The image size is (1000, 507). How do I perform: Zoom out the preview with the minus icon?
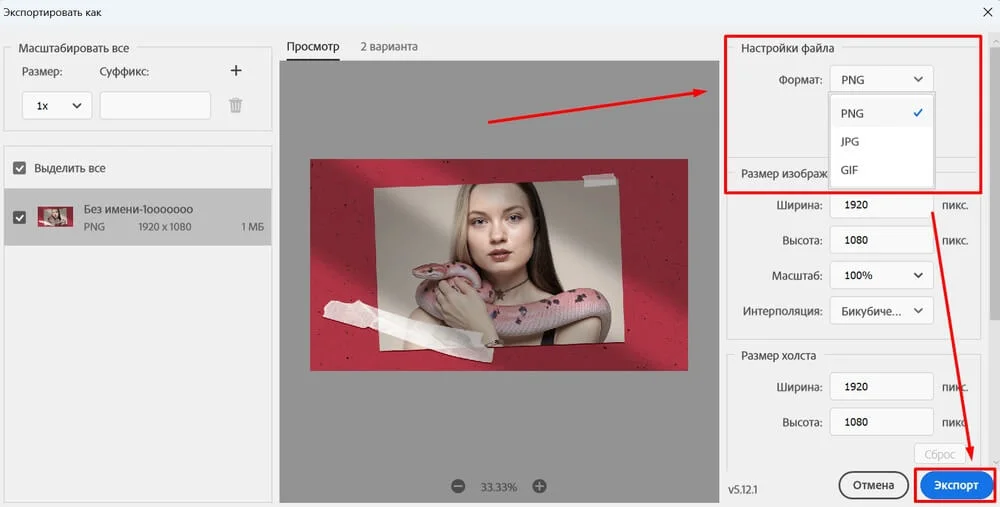point(458,486)
